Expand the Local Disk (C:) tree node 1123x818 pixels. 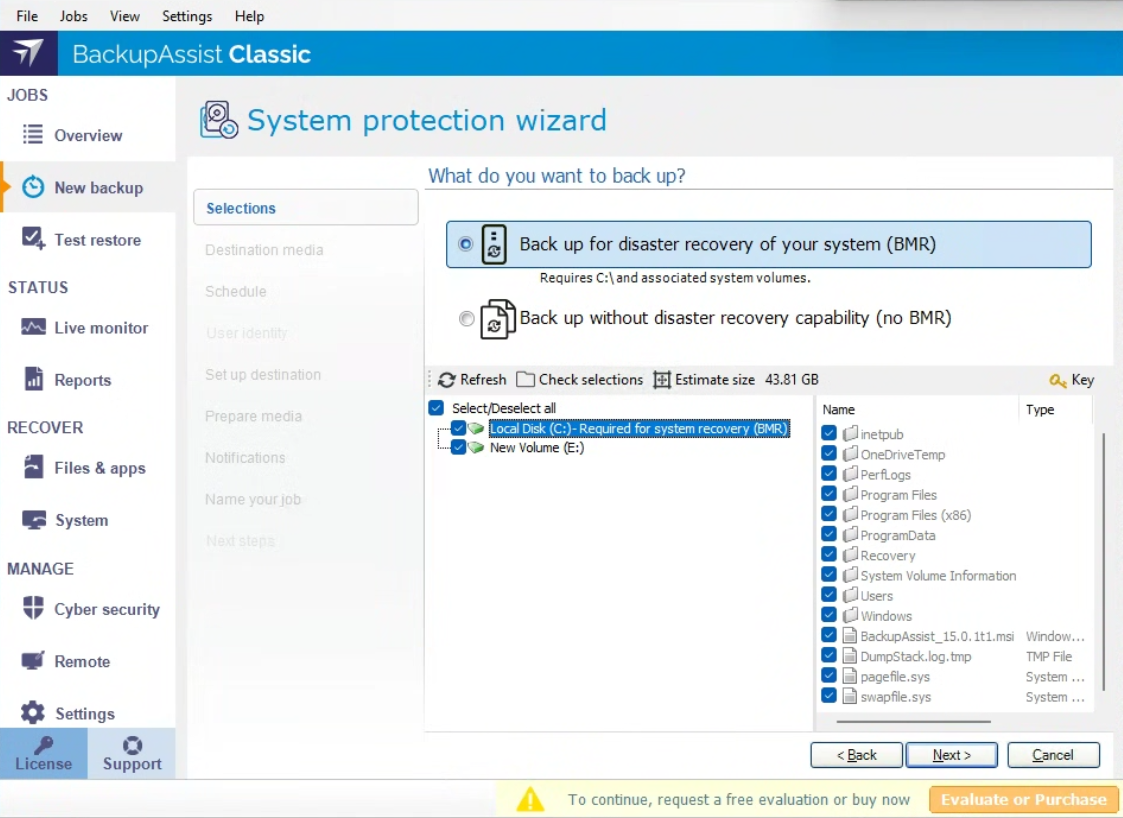coord(440,429)
